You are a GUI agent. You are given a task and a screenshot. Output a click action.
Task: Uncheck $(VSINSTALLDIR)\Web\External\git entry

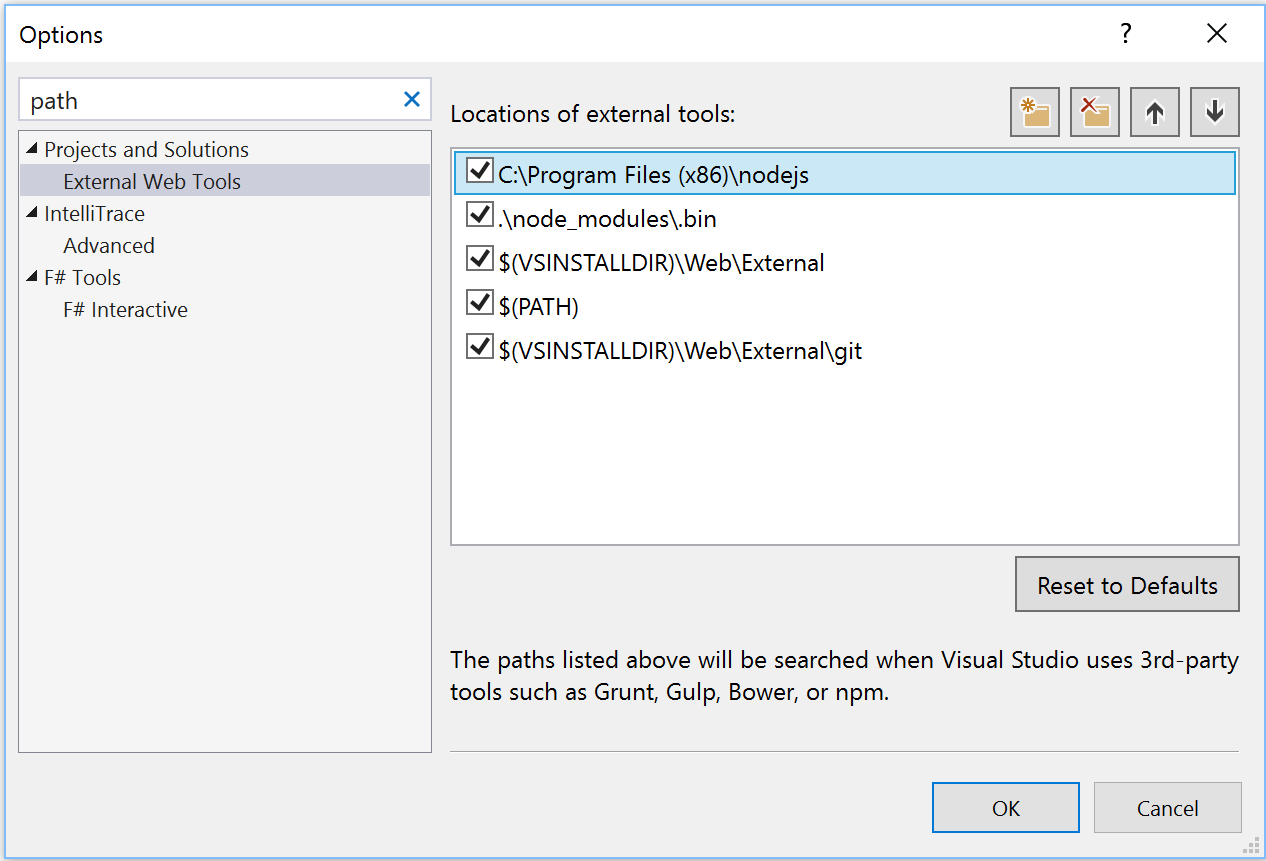point(480,348)
